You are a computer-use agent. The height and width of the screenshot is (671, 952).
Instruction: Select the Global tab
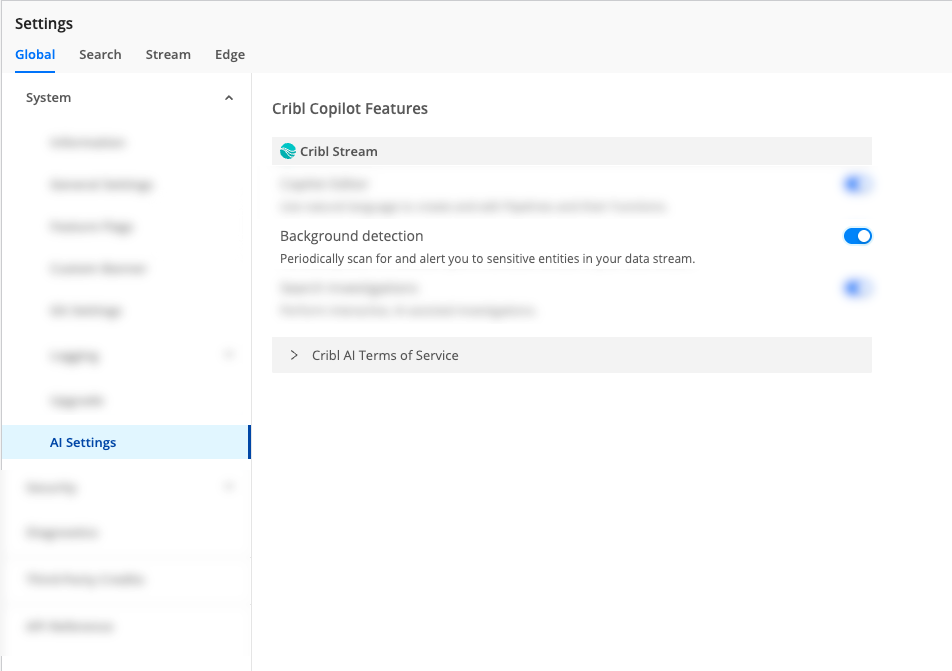coord(35,55)
